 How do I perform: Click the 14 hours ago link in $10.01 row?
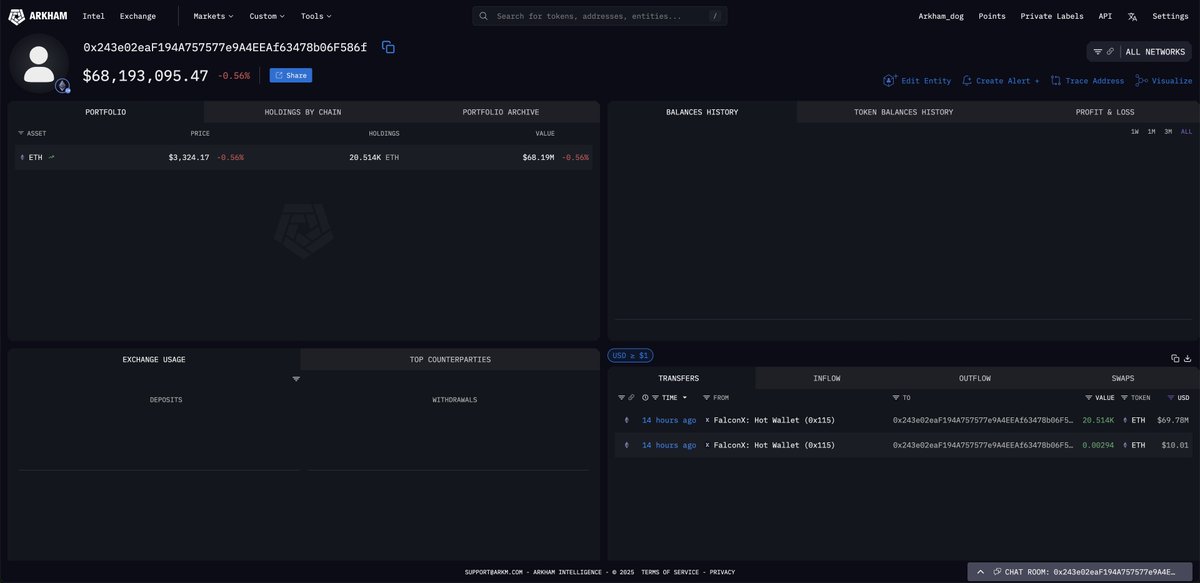[x=669, y=445]
